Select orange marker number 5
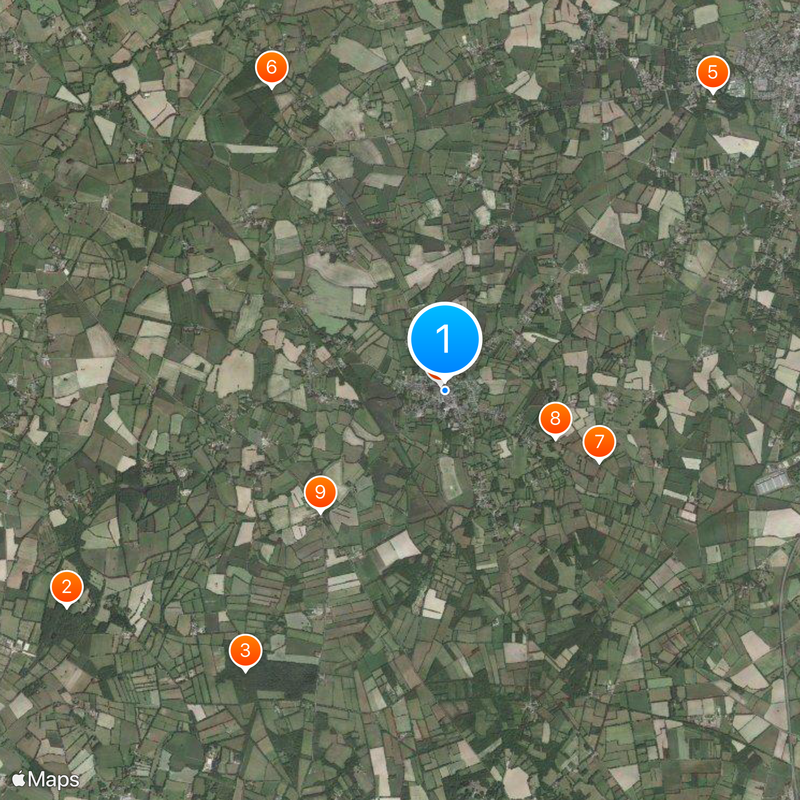 [x=713, y=73]
